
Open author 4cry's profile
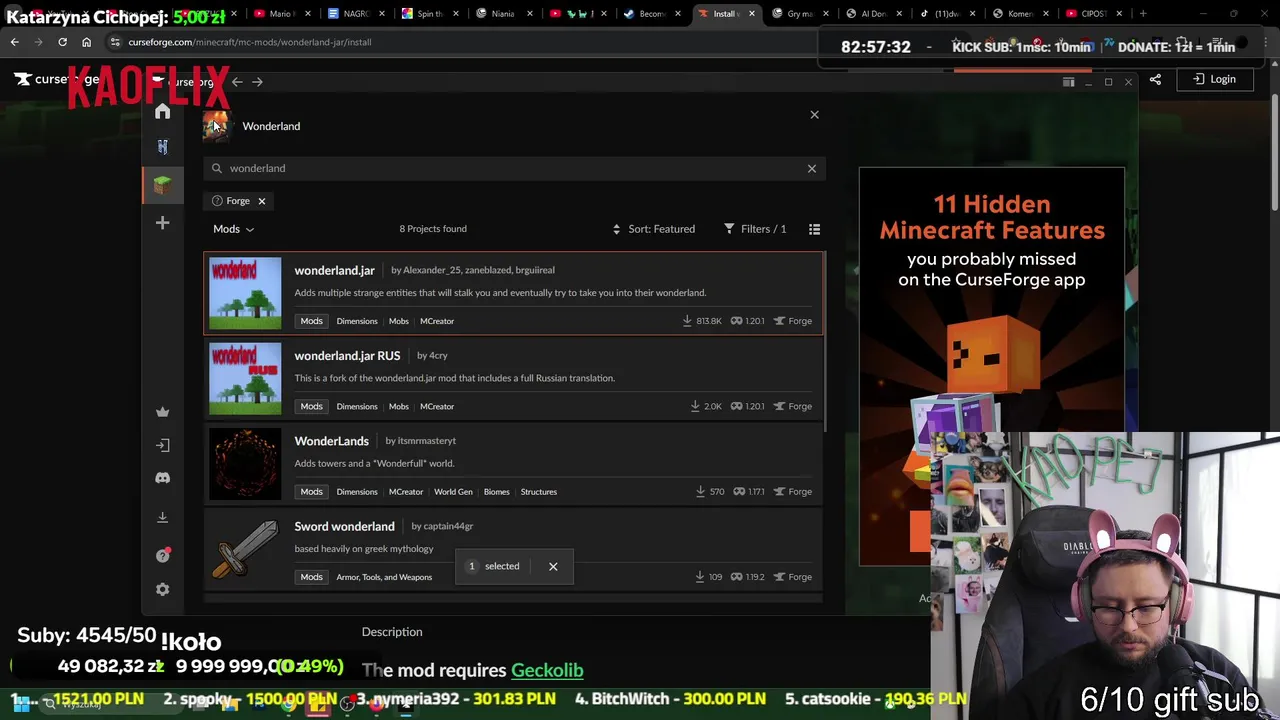tap(438, 355)
